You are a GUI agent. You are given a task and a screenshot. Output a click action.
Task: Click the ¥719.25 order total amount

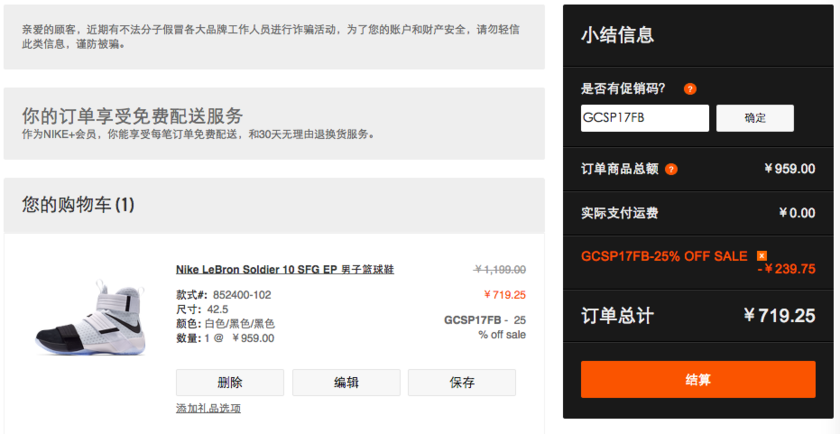[x=779, y=316]
